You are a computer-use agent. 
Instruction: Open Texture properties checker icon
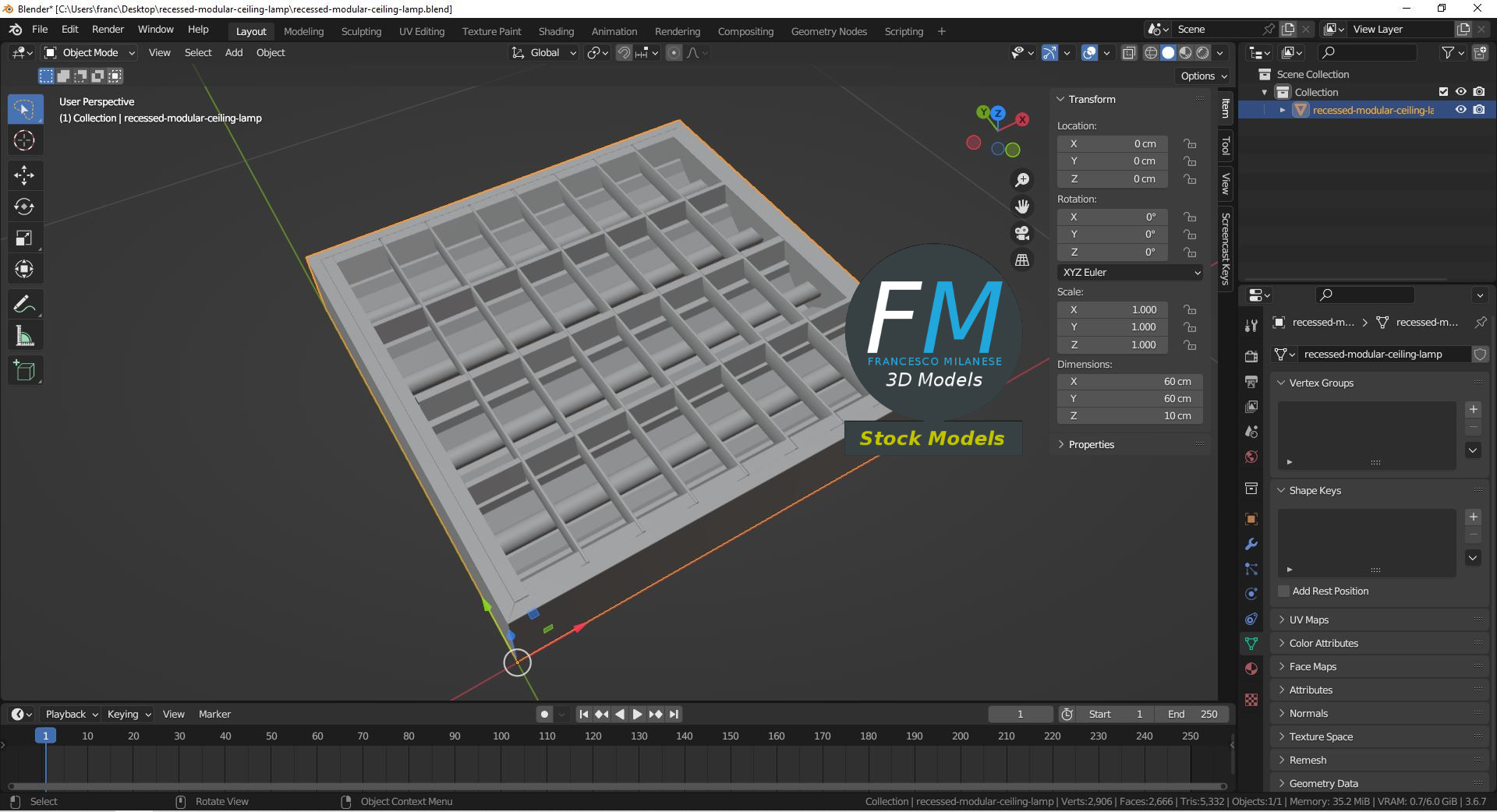coord(1251,700)
